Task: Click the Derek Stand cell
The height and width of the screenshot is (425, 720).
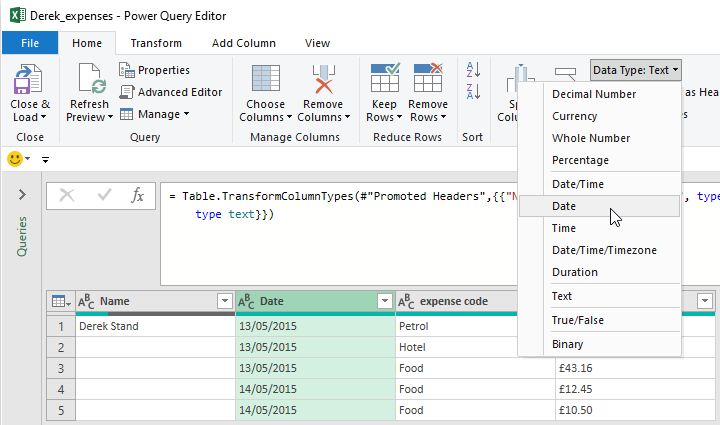Action: 155,326
